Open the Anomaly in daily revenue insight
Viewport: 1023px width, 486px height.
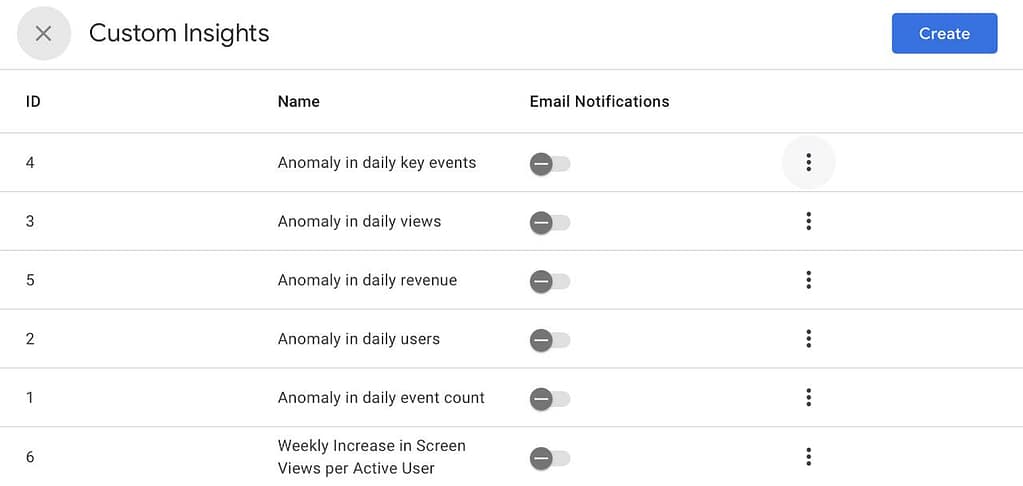coord(367,280)
